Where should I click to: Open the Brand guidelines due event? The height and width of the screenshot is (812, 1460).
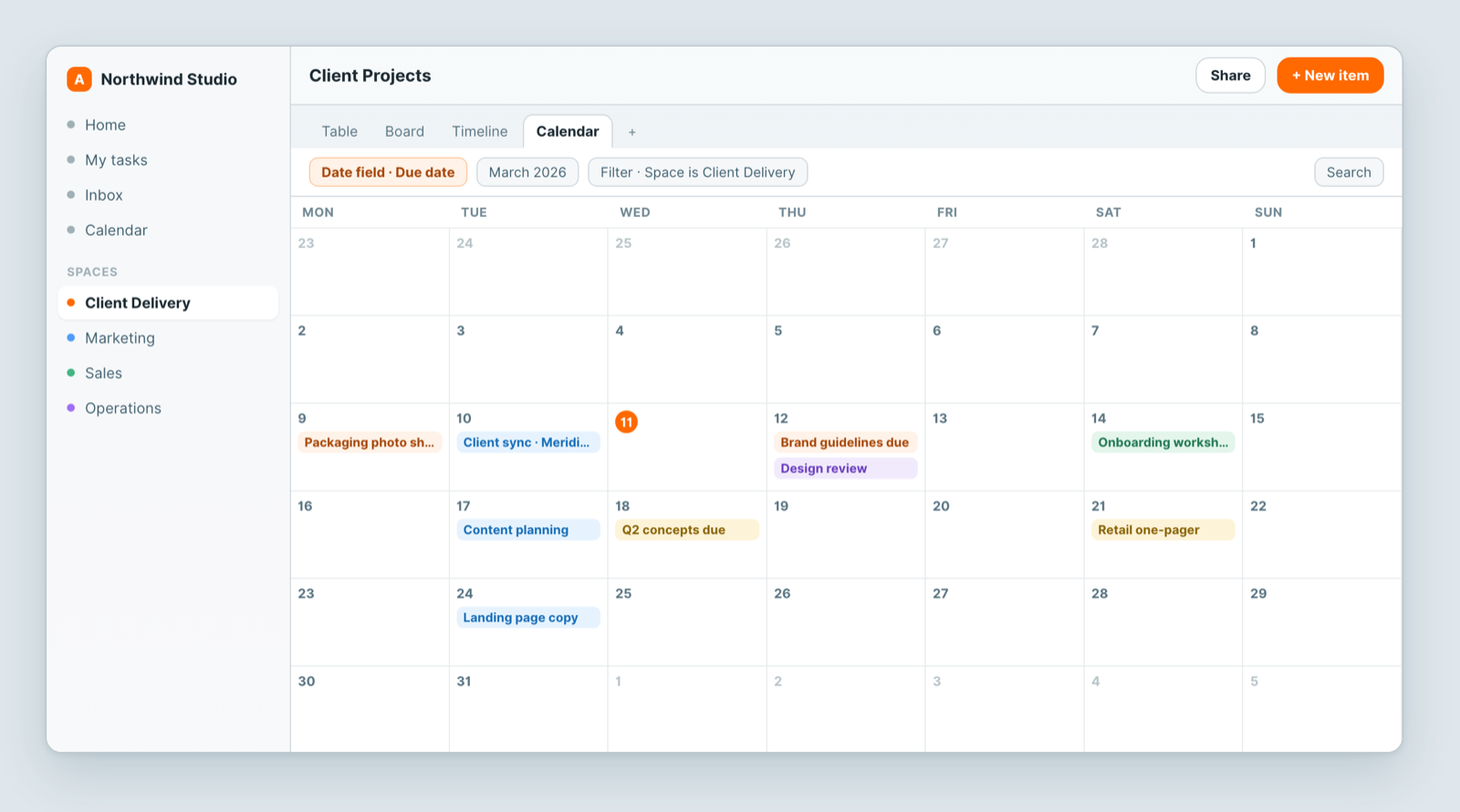pos(846,442)
